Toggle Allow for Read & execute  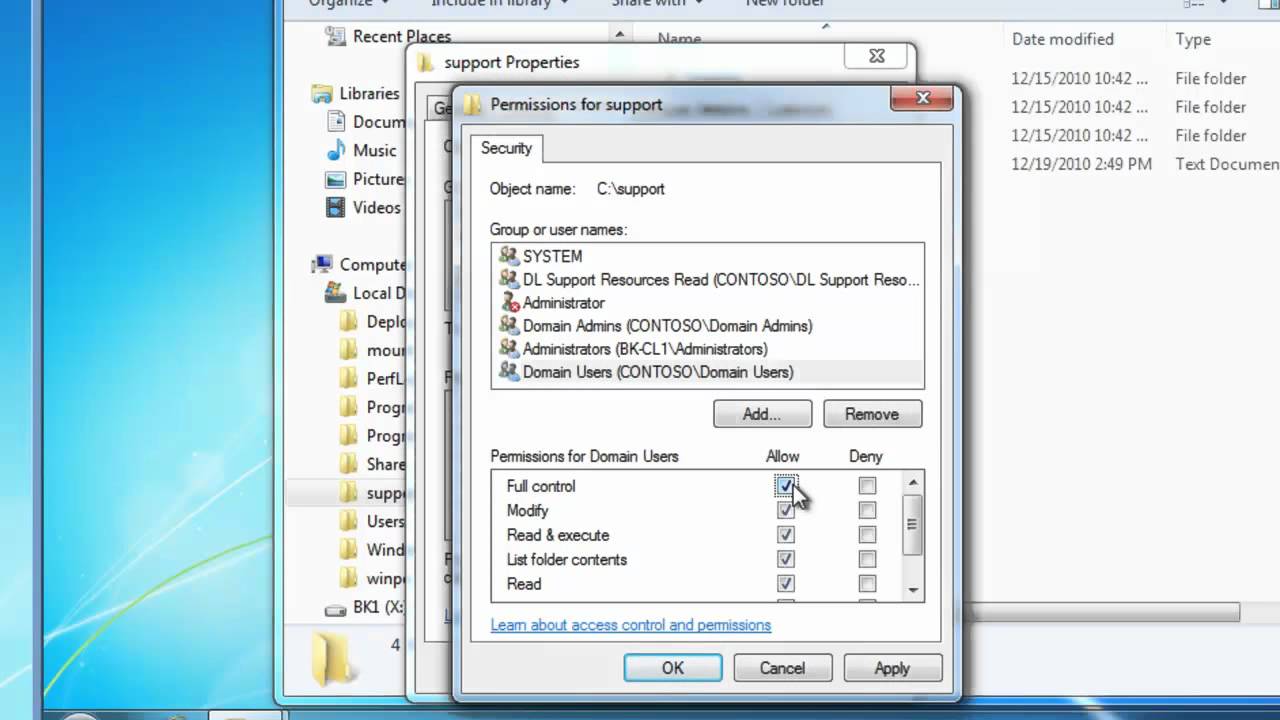pos(786,535)
